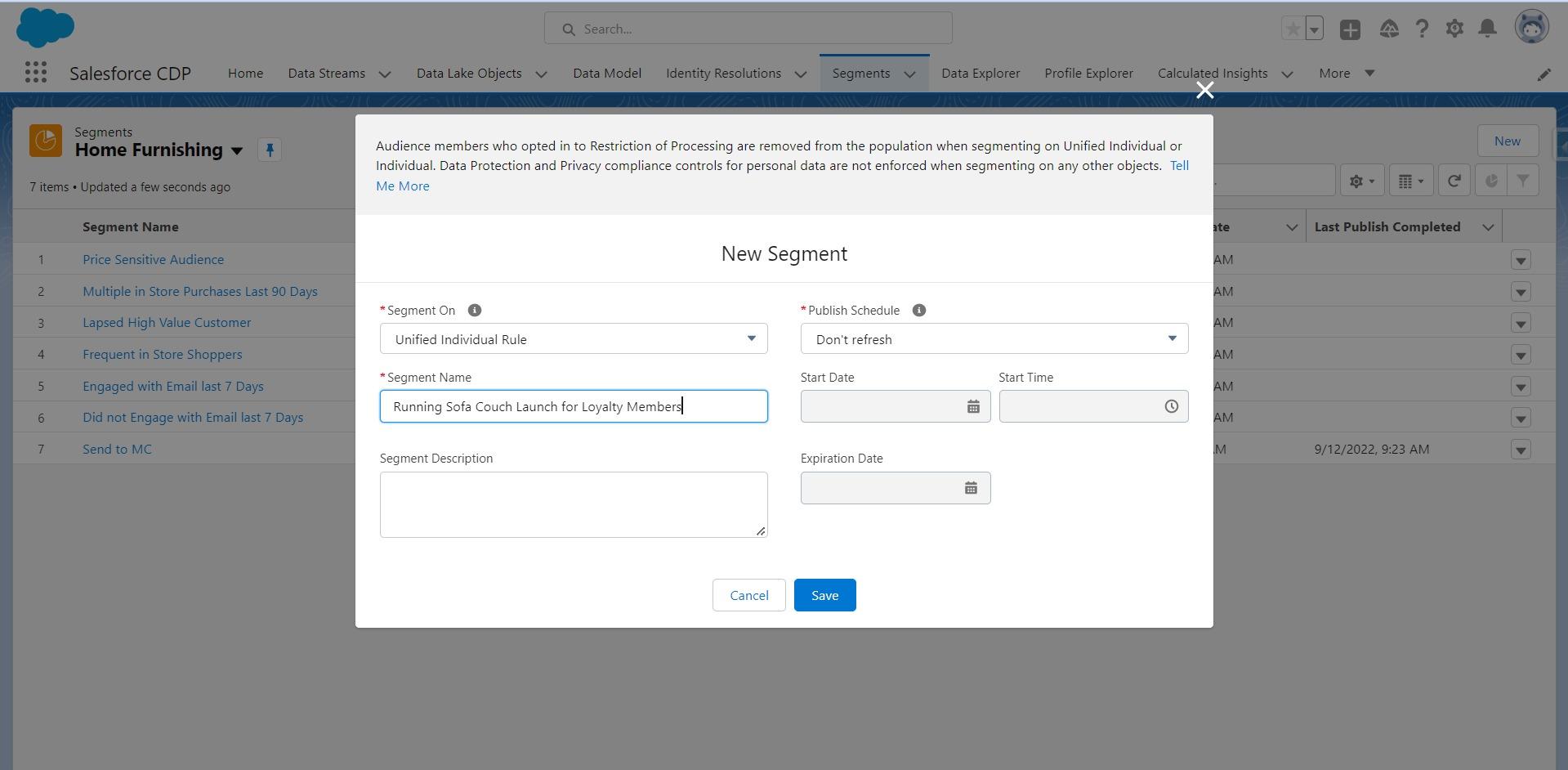The height and width of the screenshot is (770, 1568).
Task: Open the Expiration Date calendar icon
Action: tap(971, 488)
